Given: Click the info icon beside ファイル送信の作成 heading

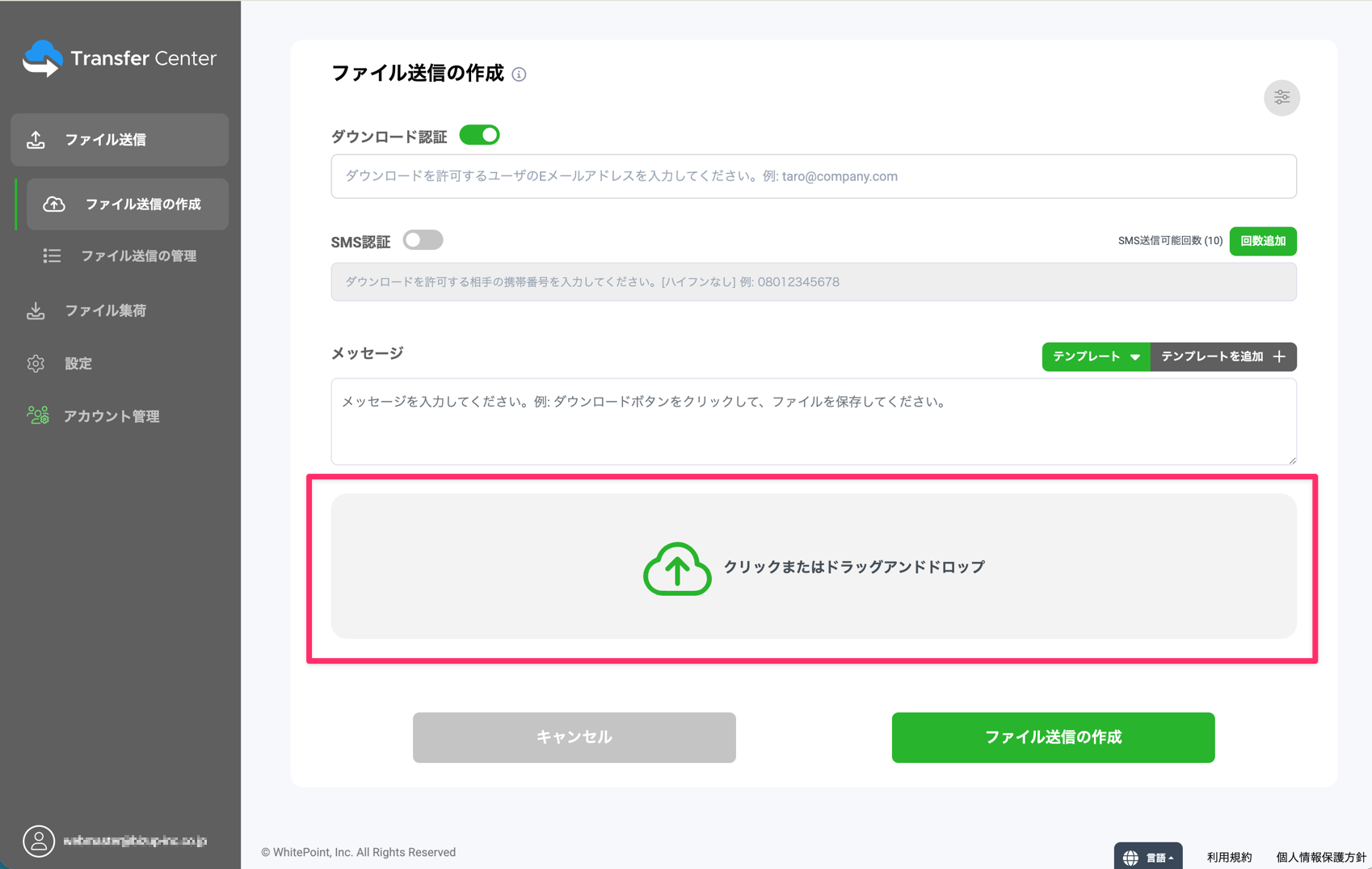Looking at the screenshot, I should click(x=520, y=74).
